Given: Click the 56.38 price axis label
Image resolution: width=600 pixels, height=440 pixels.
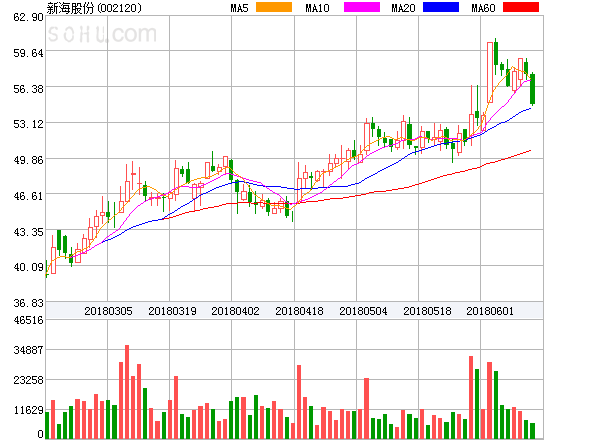Looking at the screenshot, I should point(28,89).
